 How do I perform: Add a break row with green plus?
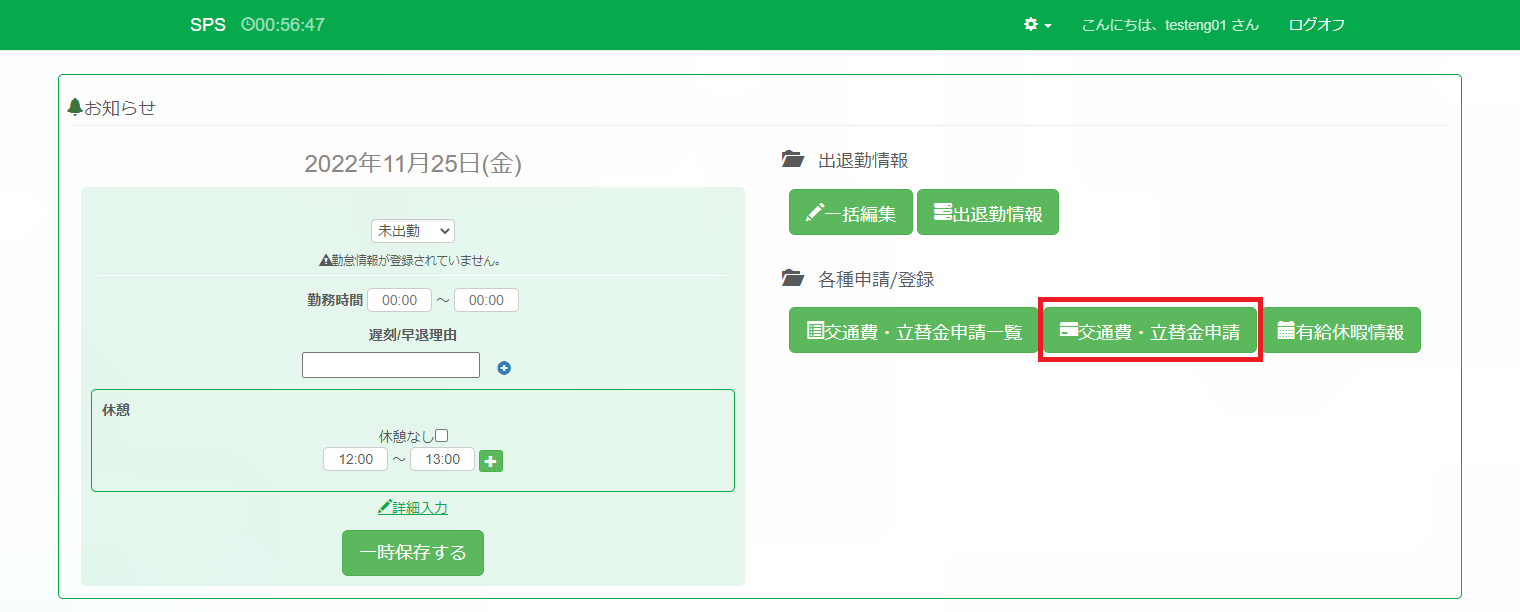490,460
